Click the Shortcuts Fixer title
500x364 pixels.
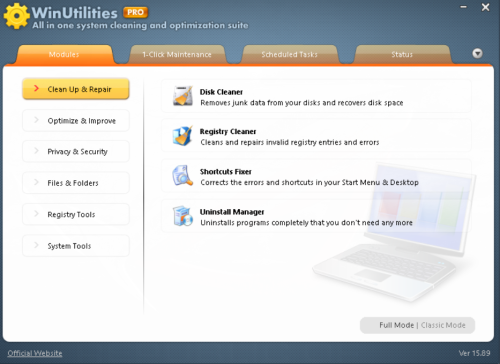tap(226, 172)
